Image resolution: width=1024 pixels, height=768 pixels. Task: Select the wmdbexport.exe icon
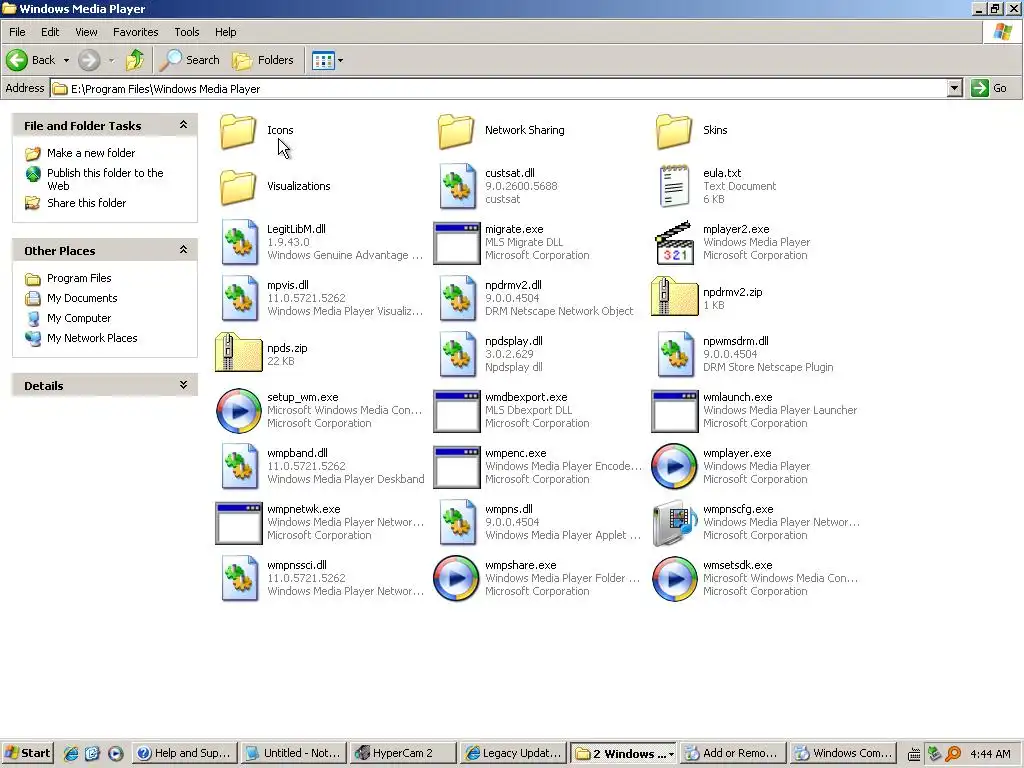pyautogui.click(x=456, y=411)
